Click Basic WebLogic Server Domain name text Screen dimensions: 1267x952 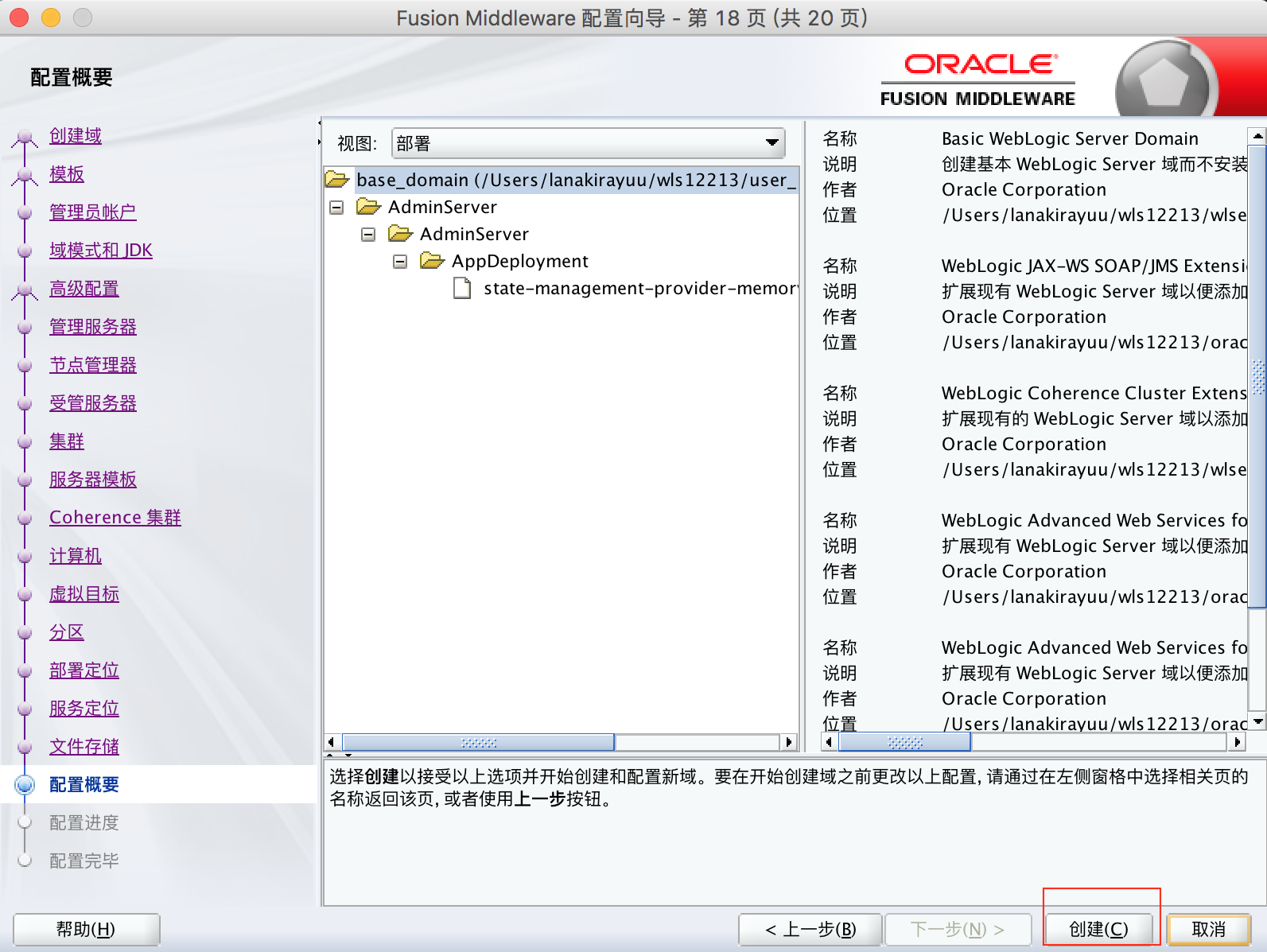point(1070,138)
